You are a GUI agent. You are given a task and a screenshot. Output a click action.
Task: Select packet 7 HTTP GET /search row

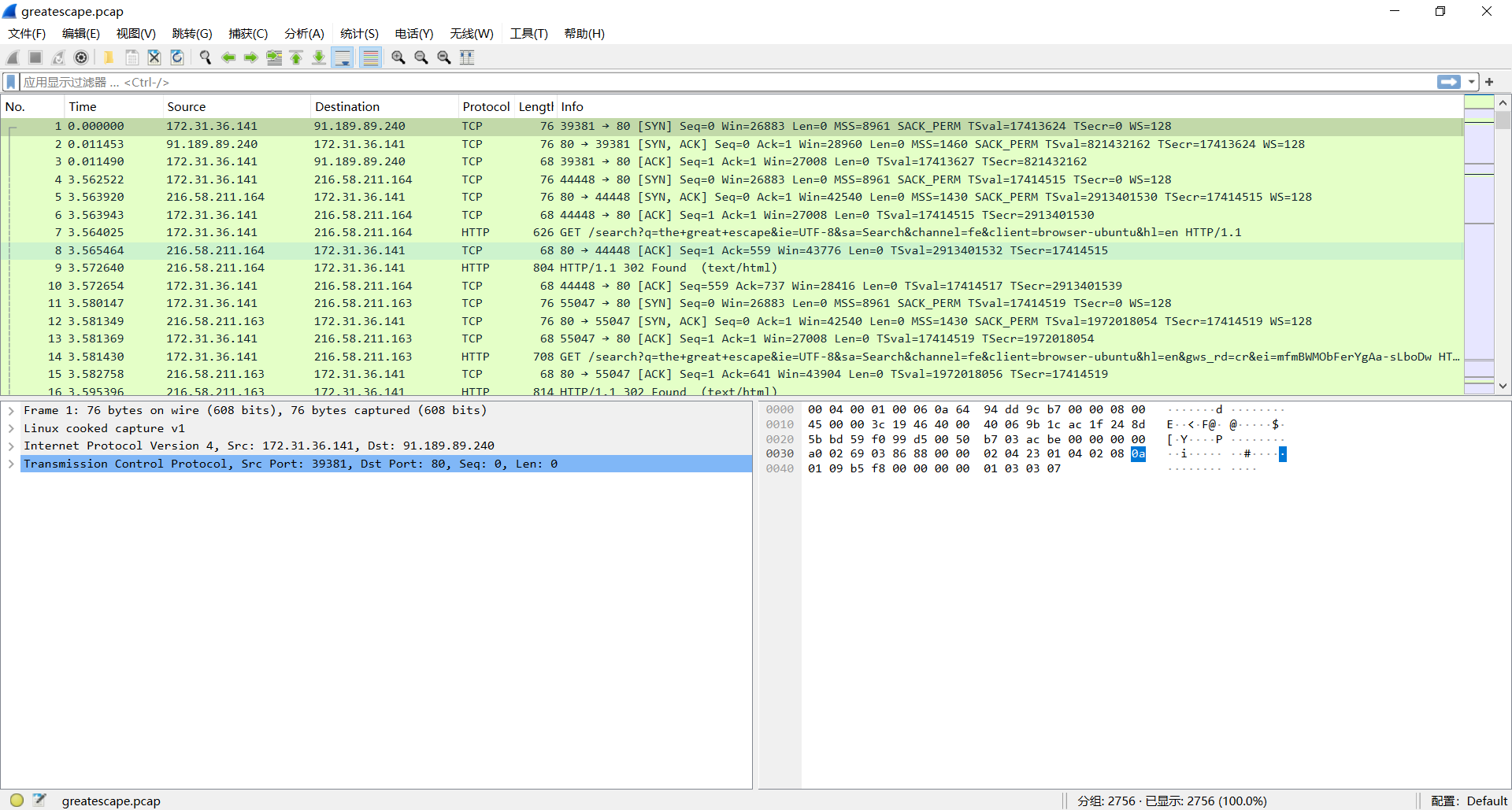point(732,232)
